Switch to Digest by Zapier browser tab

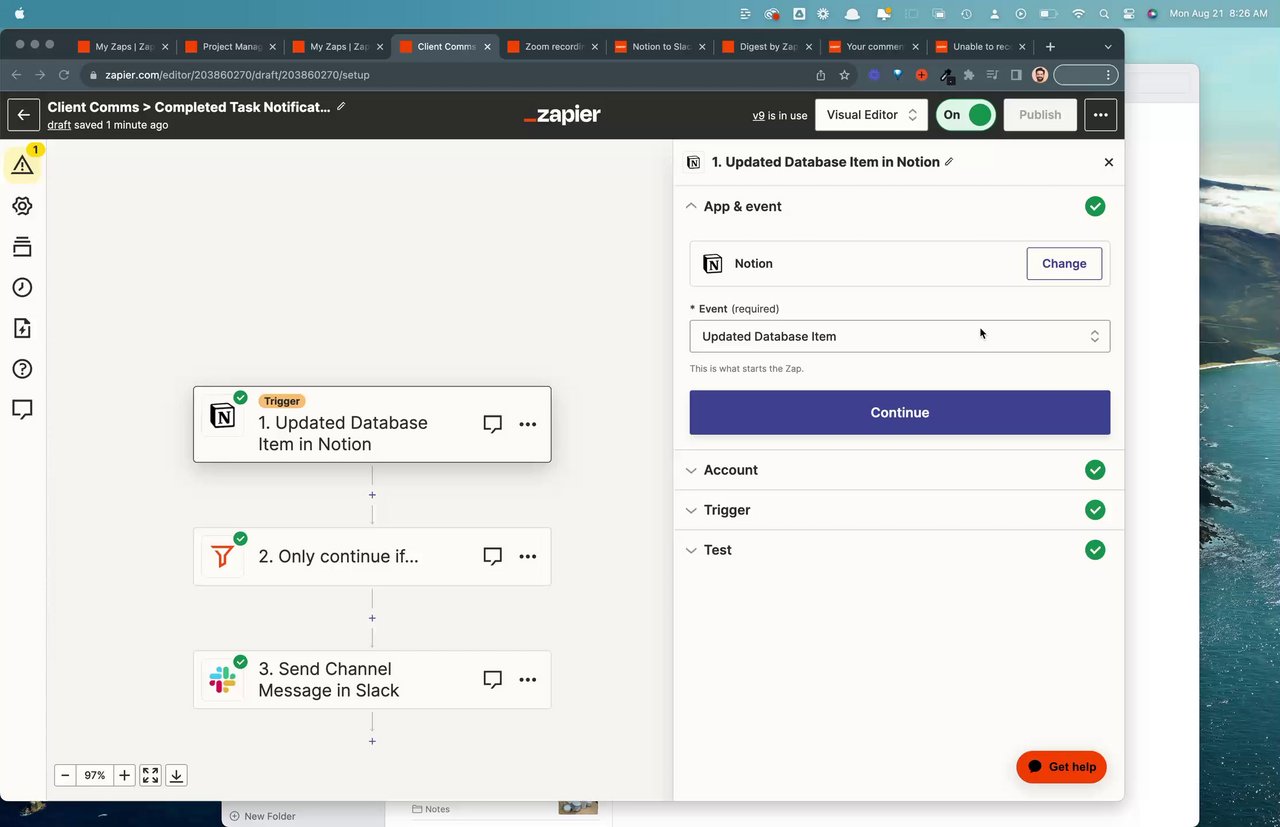coord(767,46)
